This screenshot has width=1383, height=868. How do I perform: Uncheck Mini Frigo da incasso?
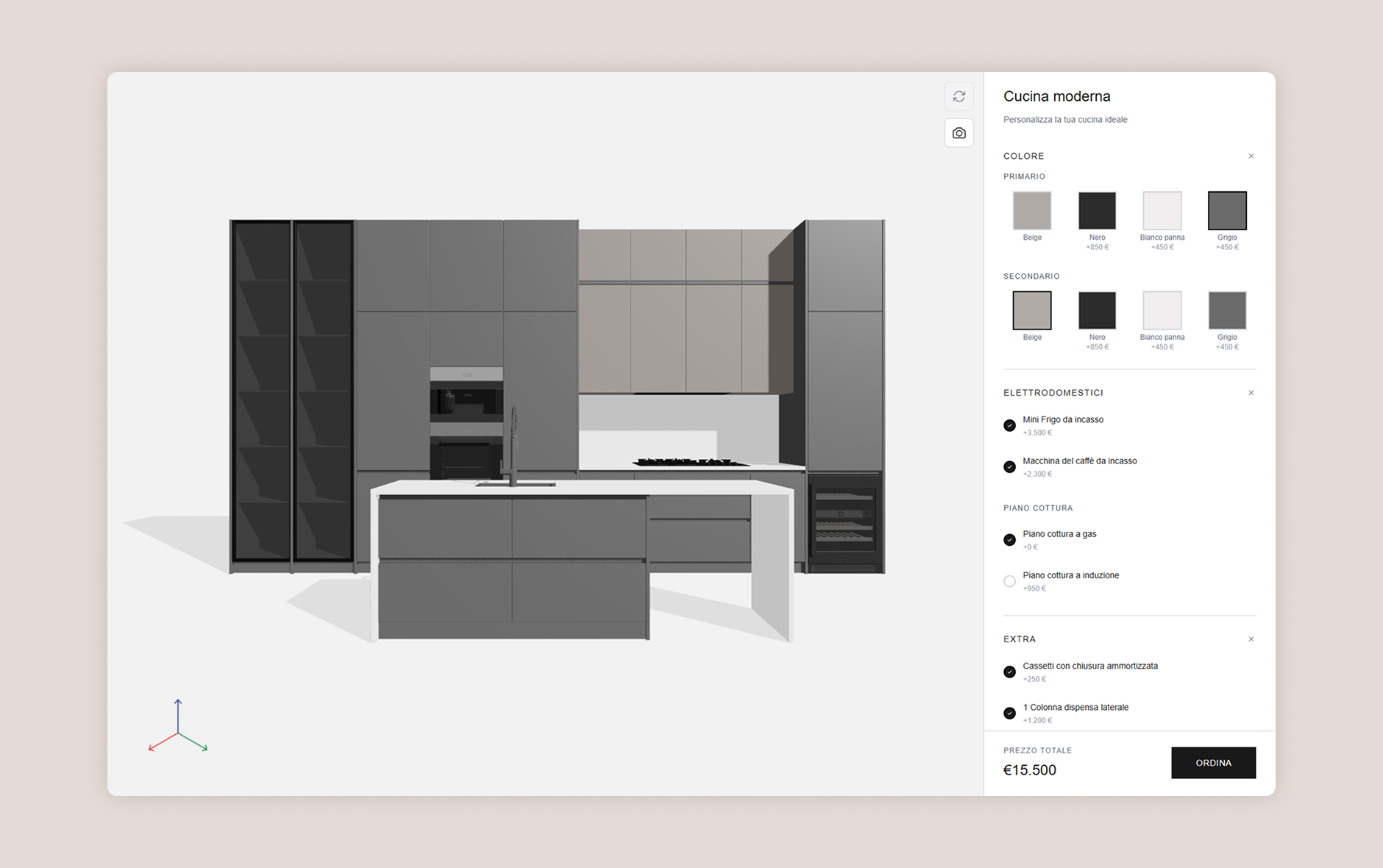click(x=1009, y=425)
